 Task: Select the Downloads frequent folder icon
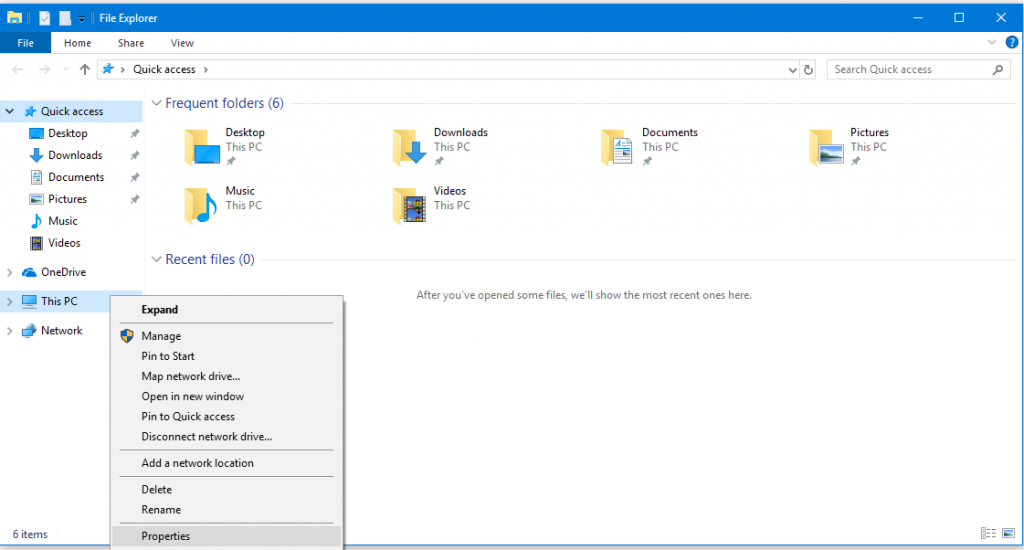tap(410, 147)
